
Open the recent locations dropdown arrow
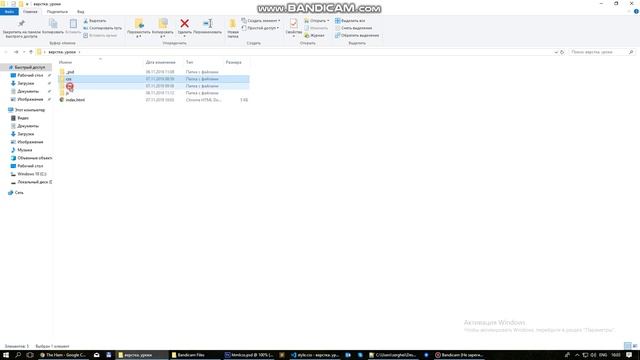click(x=24, y=52)
